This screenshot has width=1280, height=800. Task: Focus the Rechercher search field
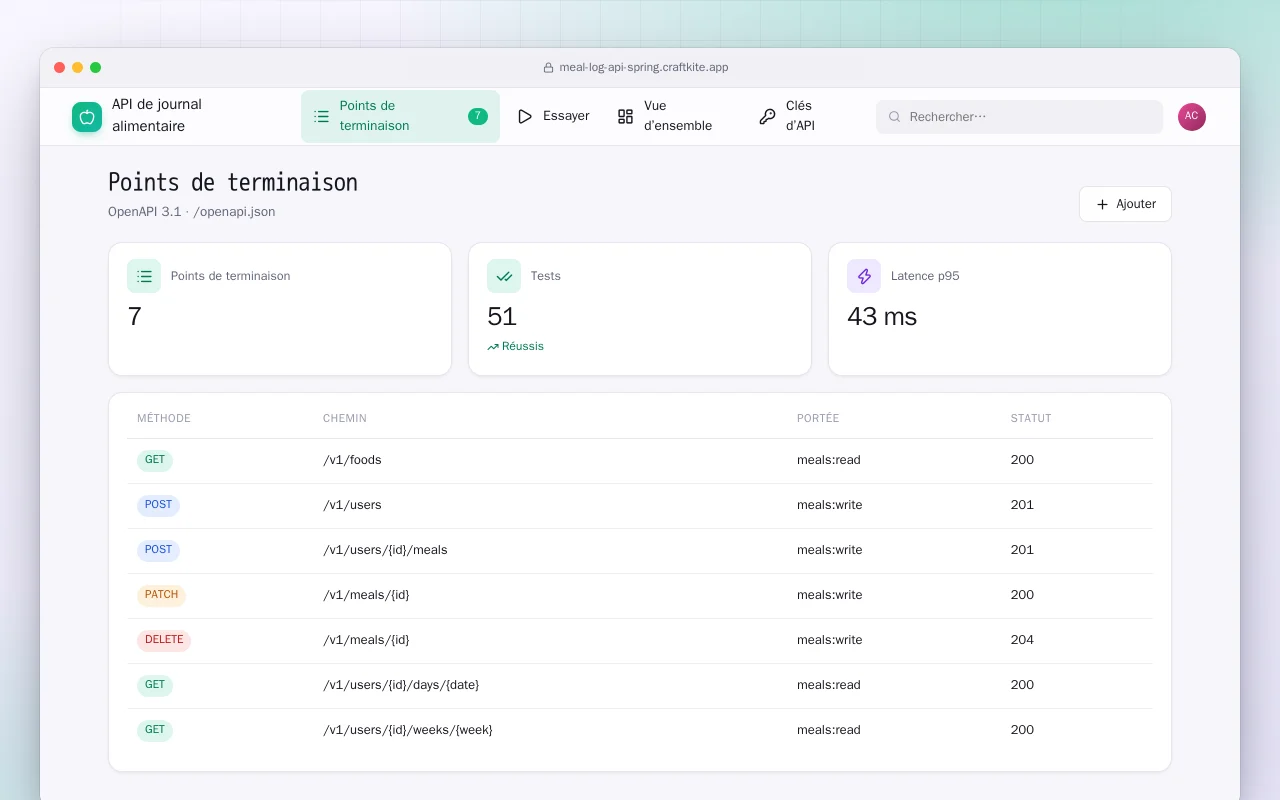pos(1019,117)
